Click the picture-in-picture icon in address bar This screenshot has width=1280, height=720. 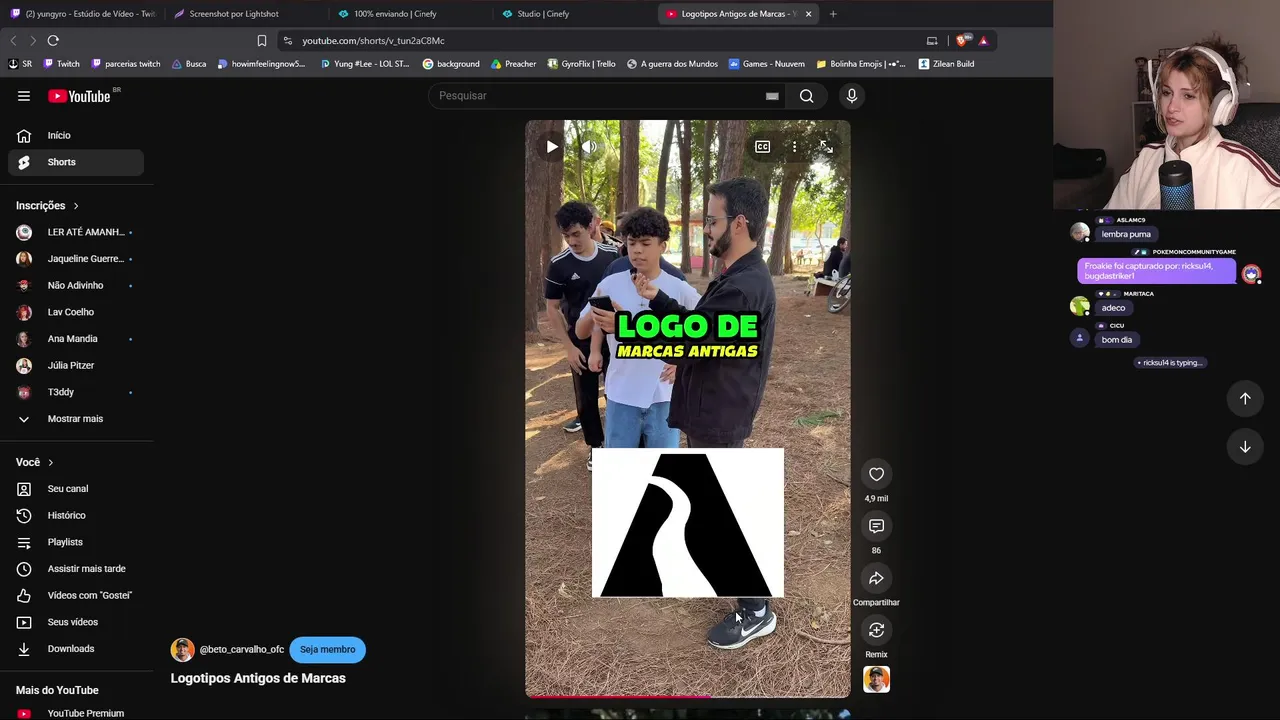tap(932, 41)
